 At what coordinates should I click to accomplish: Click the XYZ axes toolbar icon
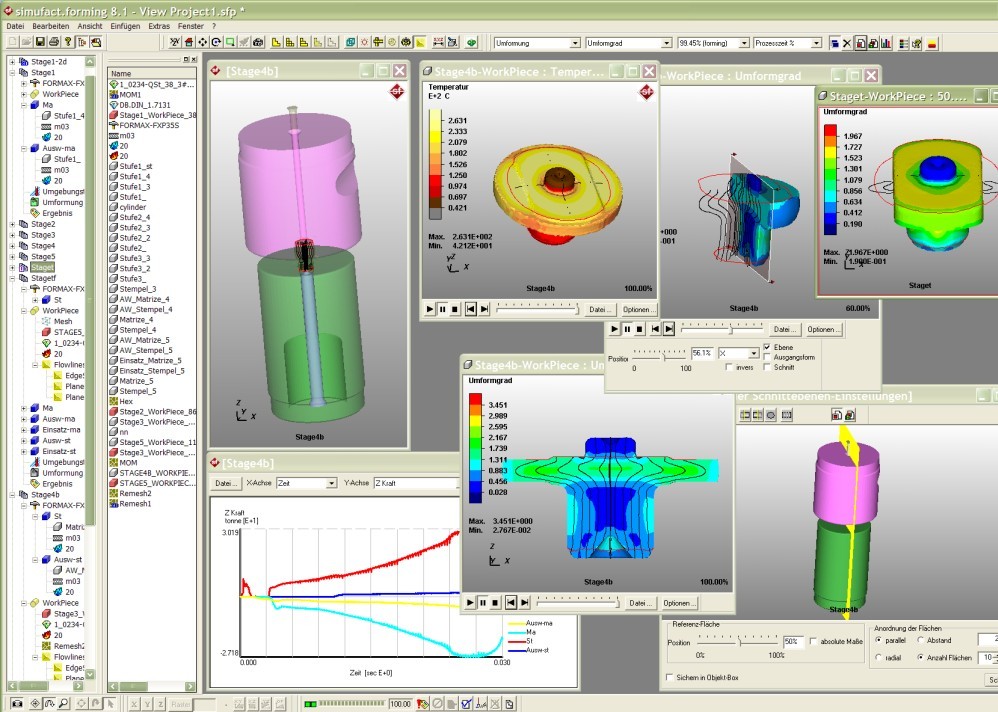174,43
